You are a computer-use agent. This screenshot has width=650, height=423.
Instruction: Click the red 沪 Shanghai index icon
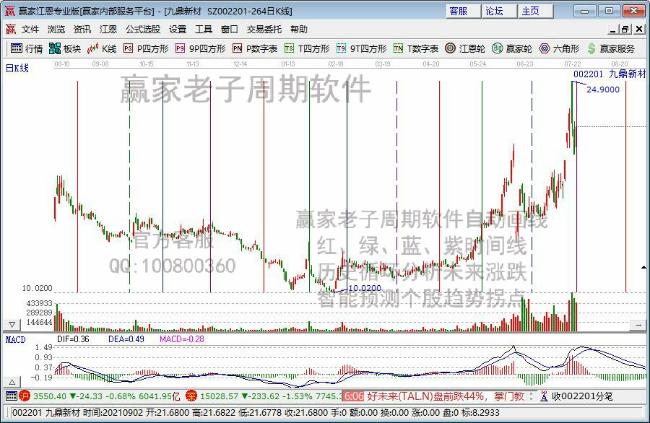pos(24,396)
